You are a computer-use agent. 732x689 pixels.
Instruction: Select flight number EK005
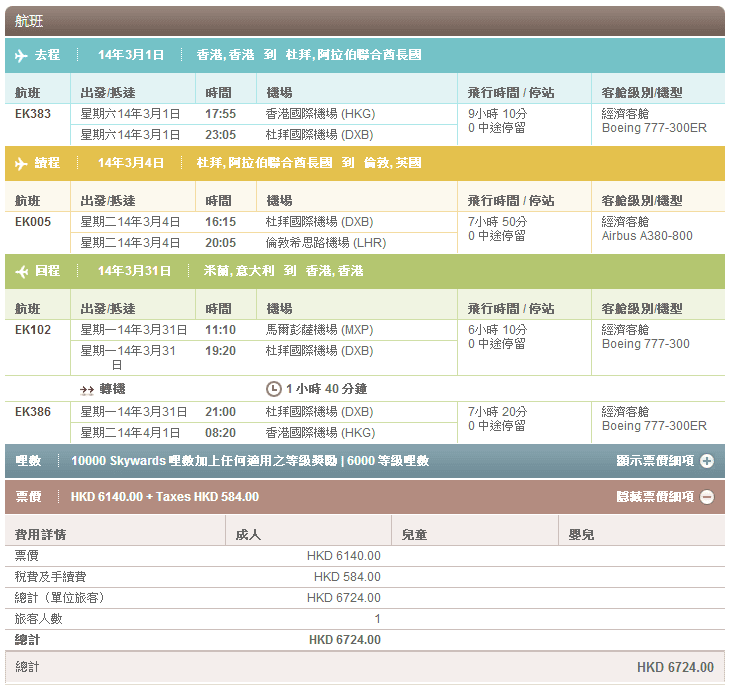pos(34,222)
